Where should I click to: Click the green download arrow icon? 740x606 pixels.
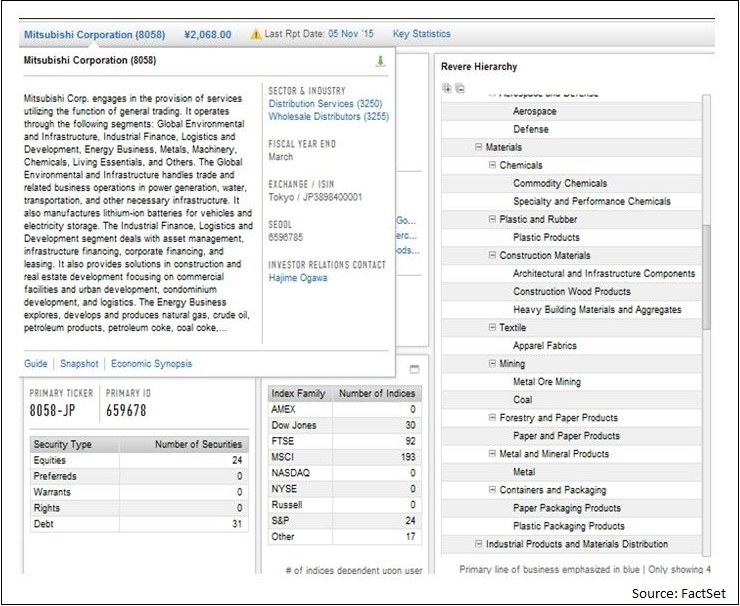380,61
